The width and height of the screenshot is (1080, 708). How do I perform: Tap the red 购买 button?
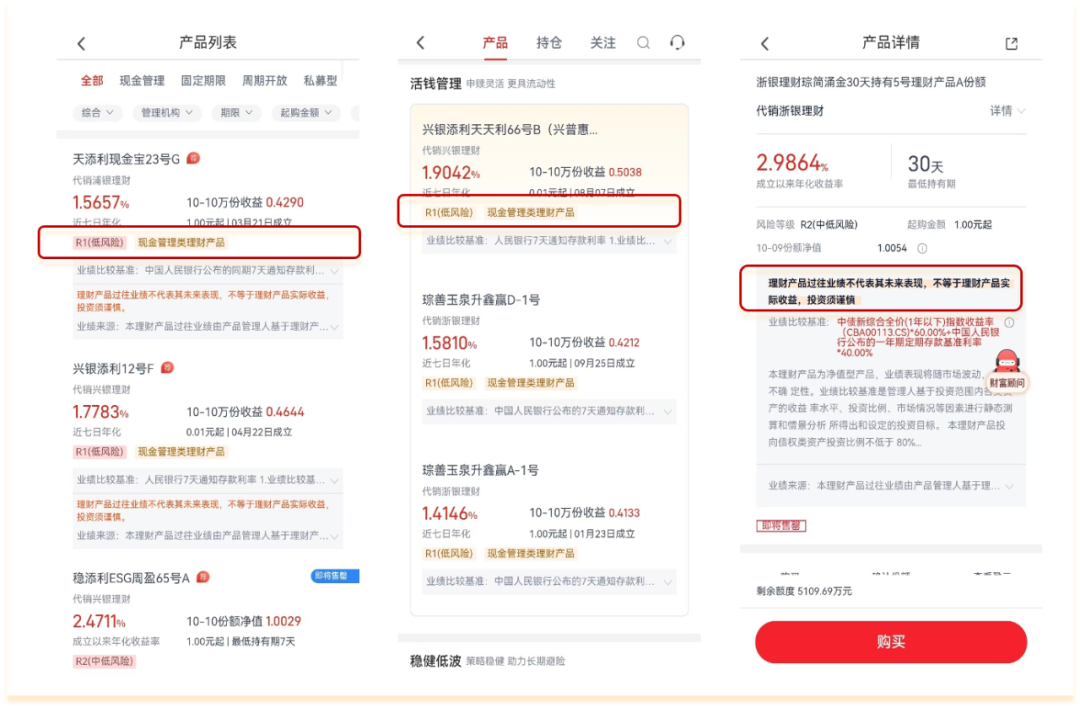click(891, 642)
